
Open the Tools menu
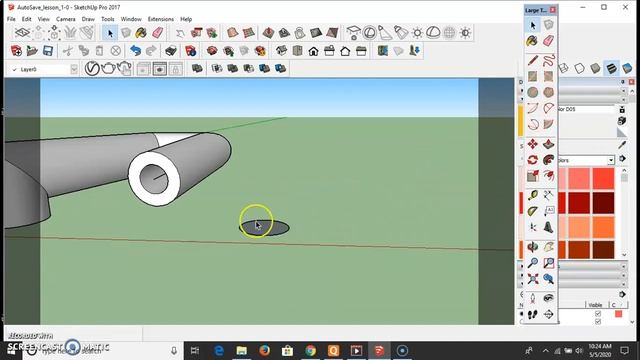108,19
